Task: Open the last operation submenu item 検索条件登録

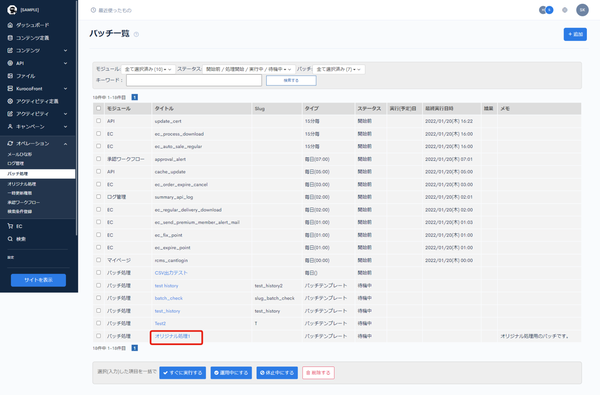Action: click(20, 211)
